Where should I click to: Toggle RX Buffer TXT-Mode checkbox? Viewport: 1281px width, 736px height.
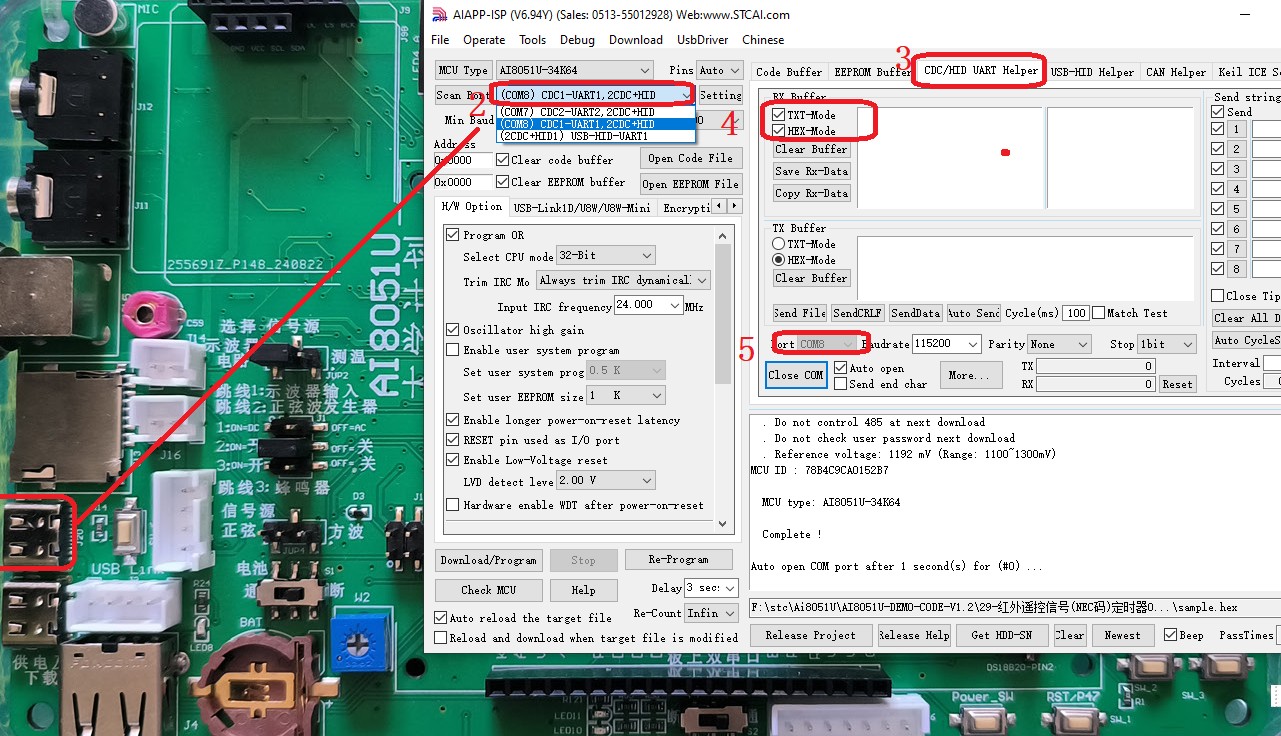[x=779, y=115]
